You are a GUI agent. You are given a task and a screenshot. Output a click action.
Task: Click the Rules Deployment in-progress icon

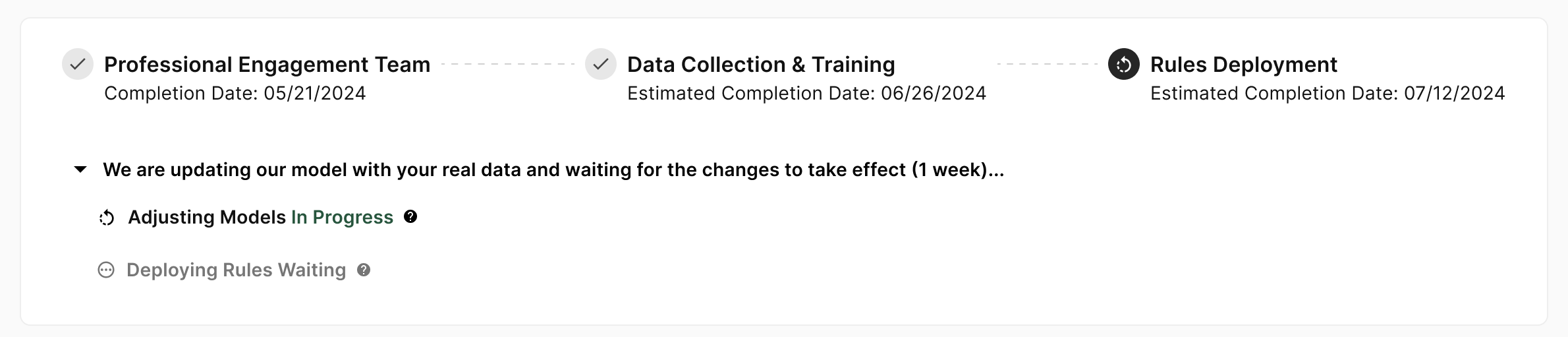point(1123,65)
